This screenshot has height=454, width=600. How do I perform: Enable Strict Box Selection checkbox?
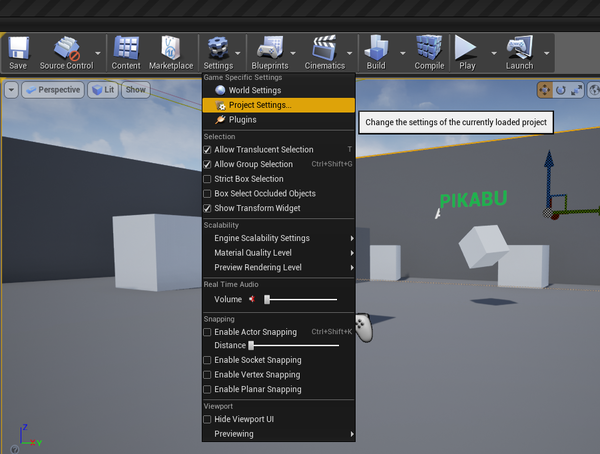pyautogui.click(x=208, y=179)
